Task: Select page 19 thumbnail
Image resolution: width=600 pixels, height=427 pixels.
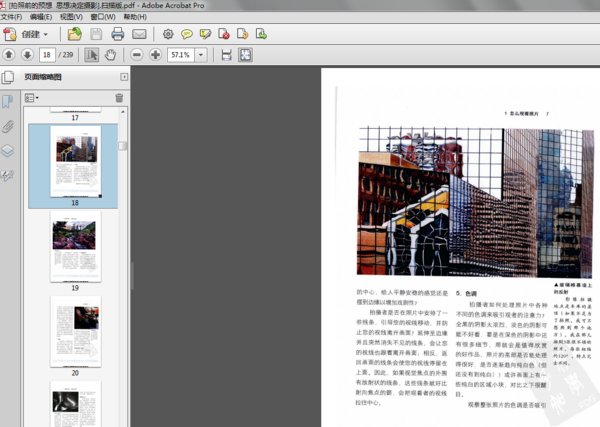Action: pyautogui.click(x=76, y=246)
